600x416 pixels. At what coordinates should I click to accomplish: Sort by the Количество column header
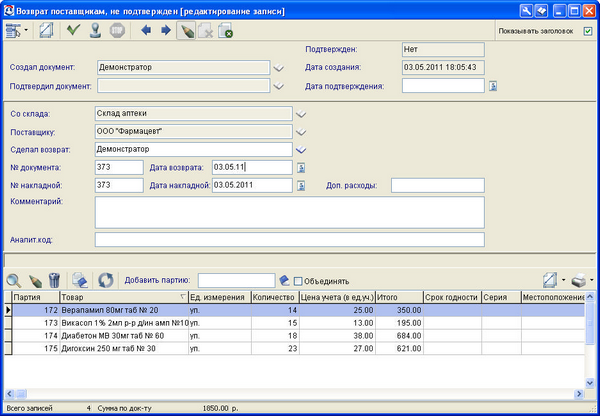tap(275, 297)
